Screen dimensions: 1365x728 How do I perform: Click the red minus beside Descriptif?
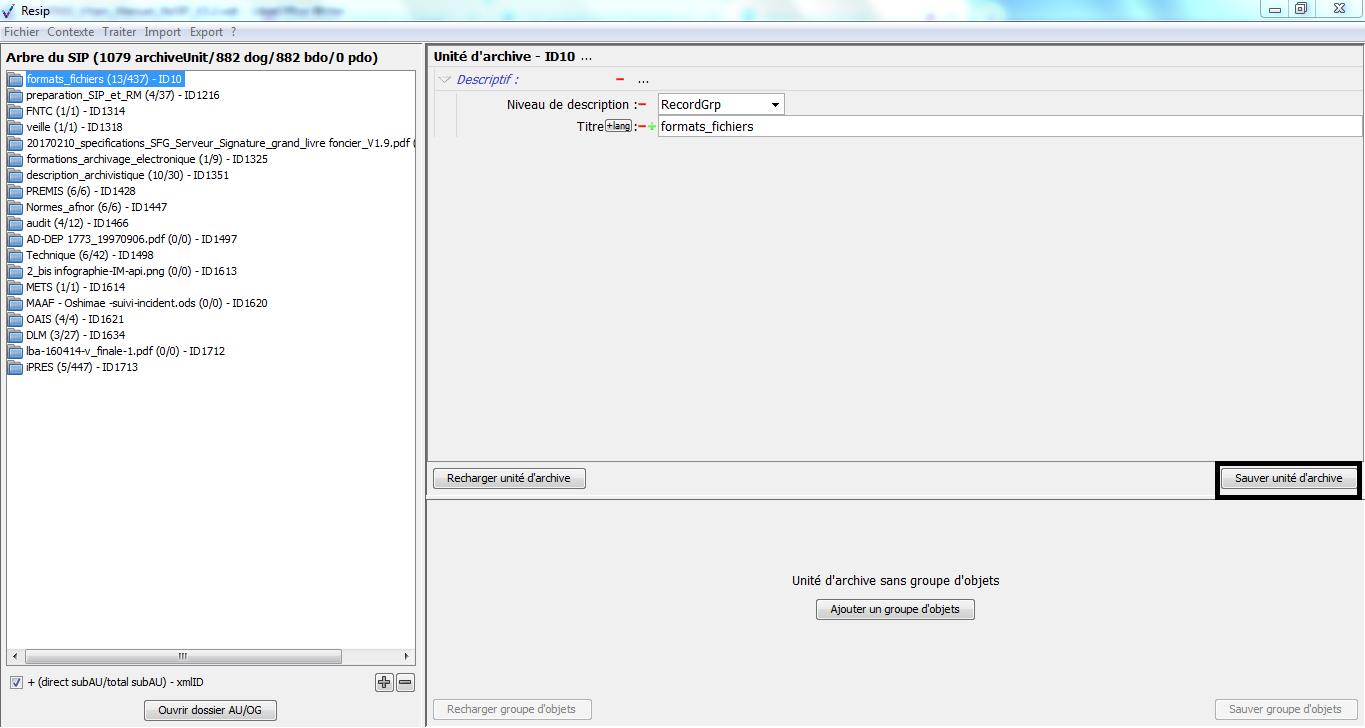[620, 80]
